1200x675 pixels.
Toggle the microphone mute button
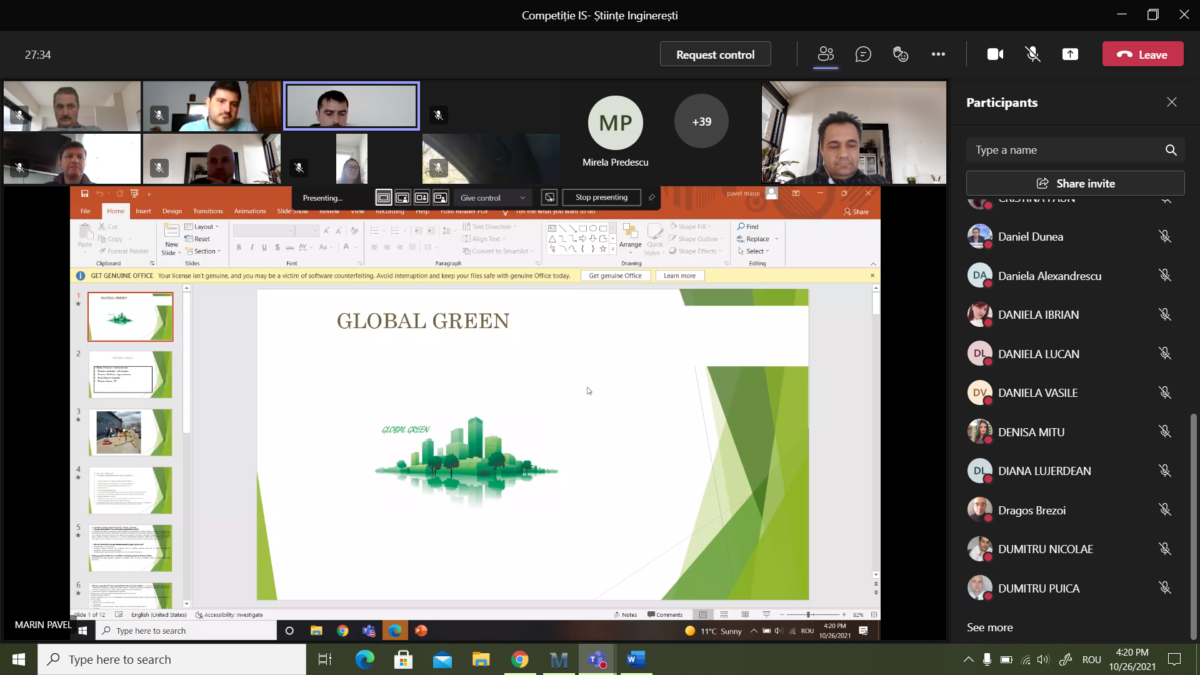tap(1033, 54)
